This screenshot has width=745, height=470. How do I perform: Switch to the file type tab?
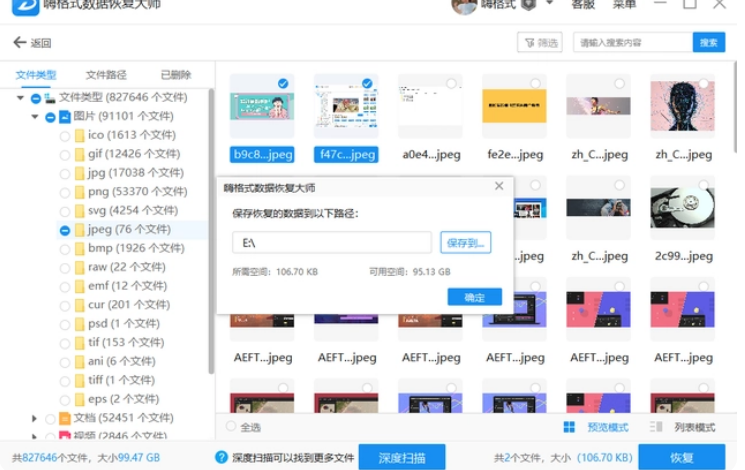pyautogui.click(x=36, y=75)
